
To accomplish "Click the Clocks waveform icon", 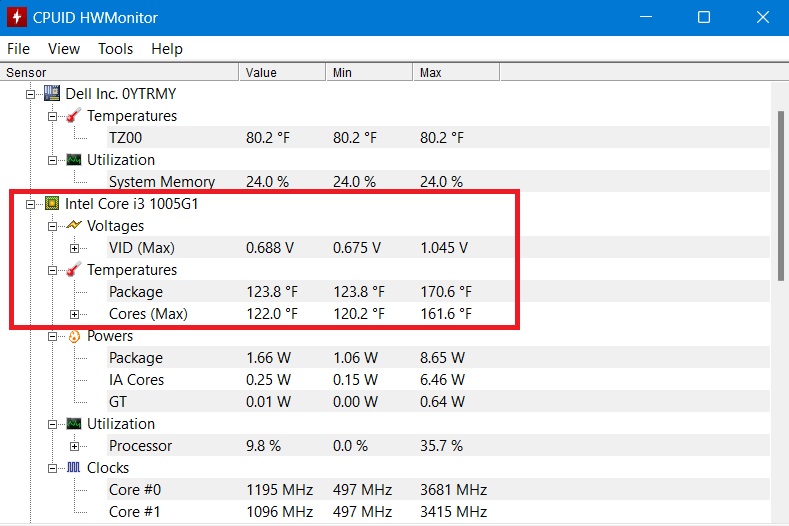I will coord(73,468).
